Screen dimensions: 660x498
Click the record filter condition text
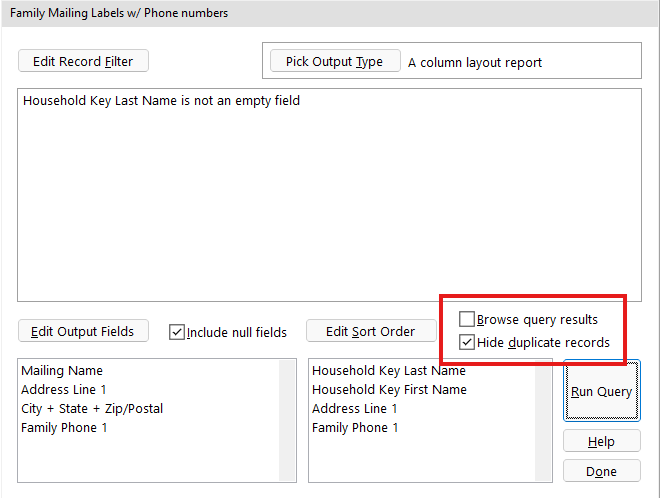click(x=161, y=101)
